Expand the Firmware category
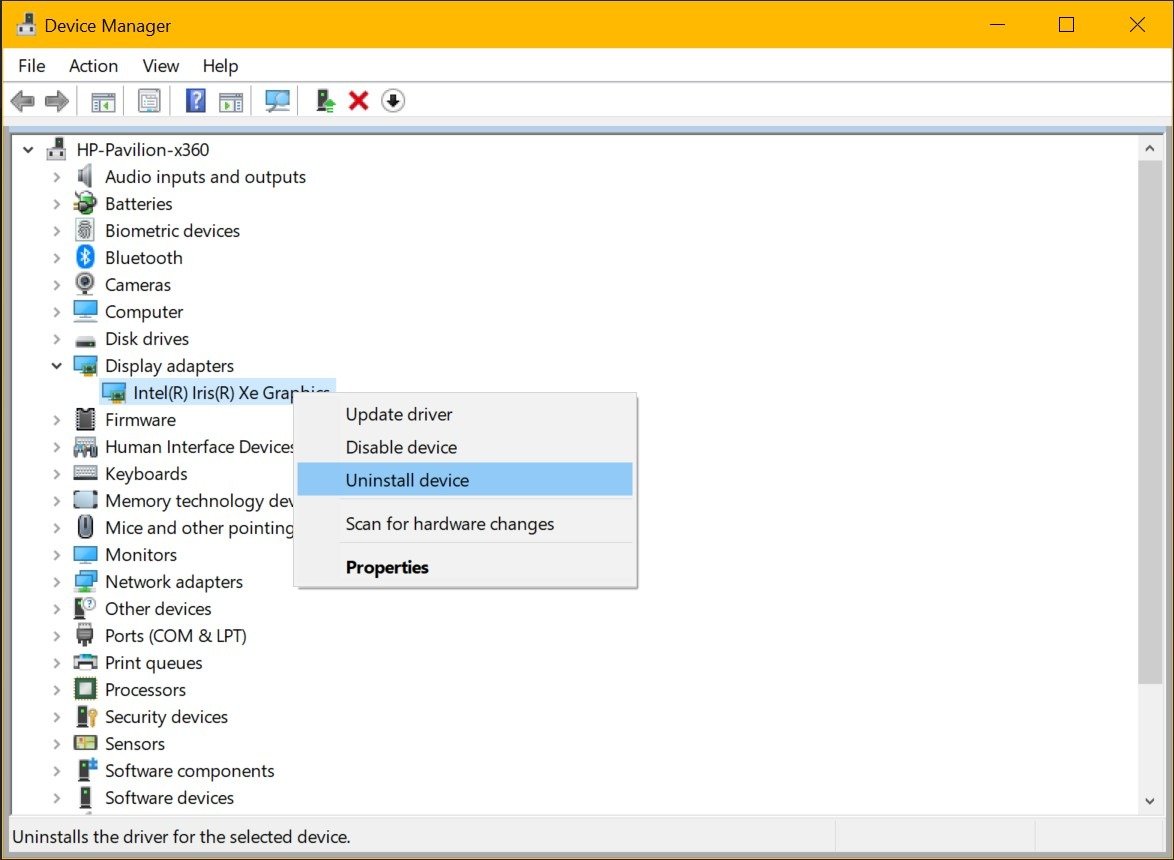 [56, 420]
